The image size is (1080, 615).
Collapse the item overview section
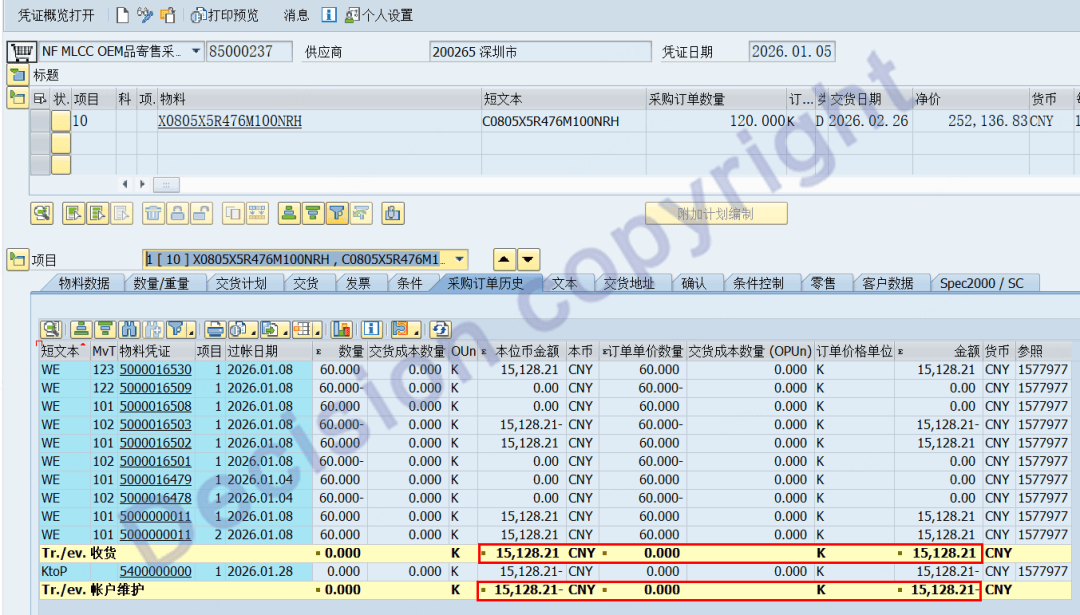coord(18,98)
